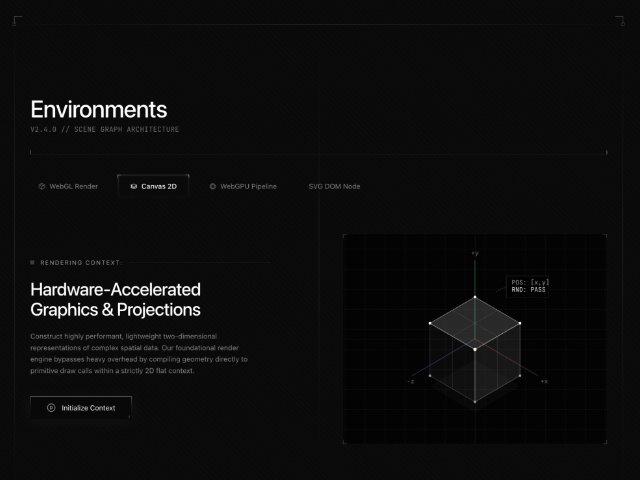Click the WebGL Render cube icon
This screenshot has width=640, height=480.
41,186
